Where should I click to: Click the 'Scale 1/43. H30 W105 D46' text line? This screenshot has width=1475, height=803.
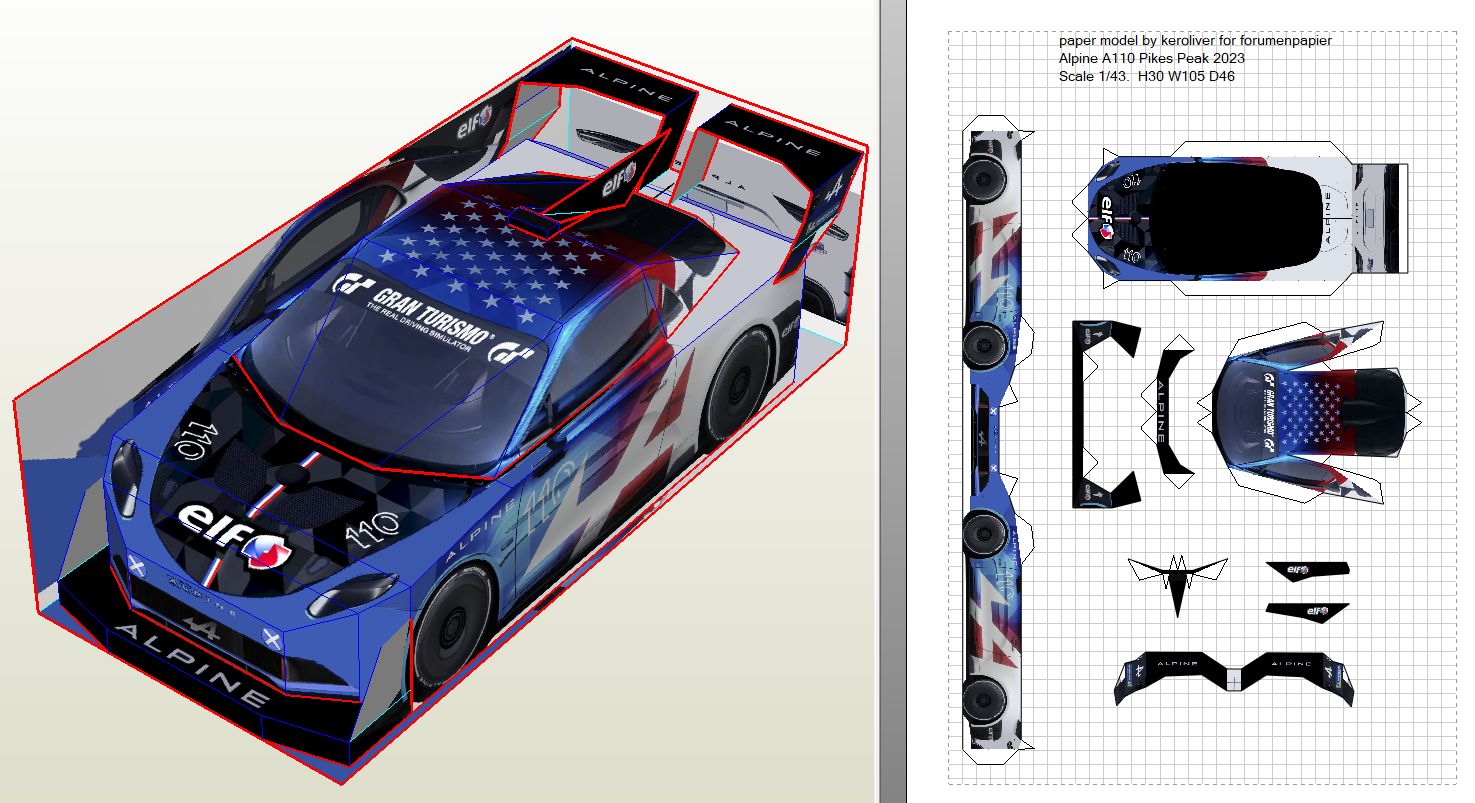[x=1146, y=76]
